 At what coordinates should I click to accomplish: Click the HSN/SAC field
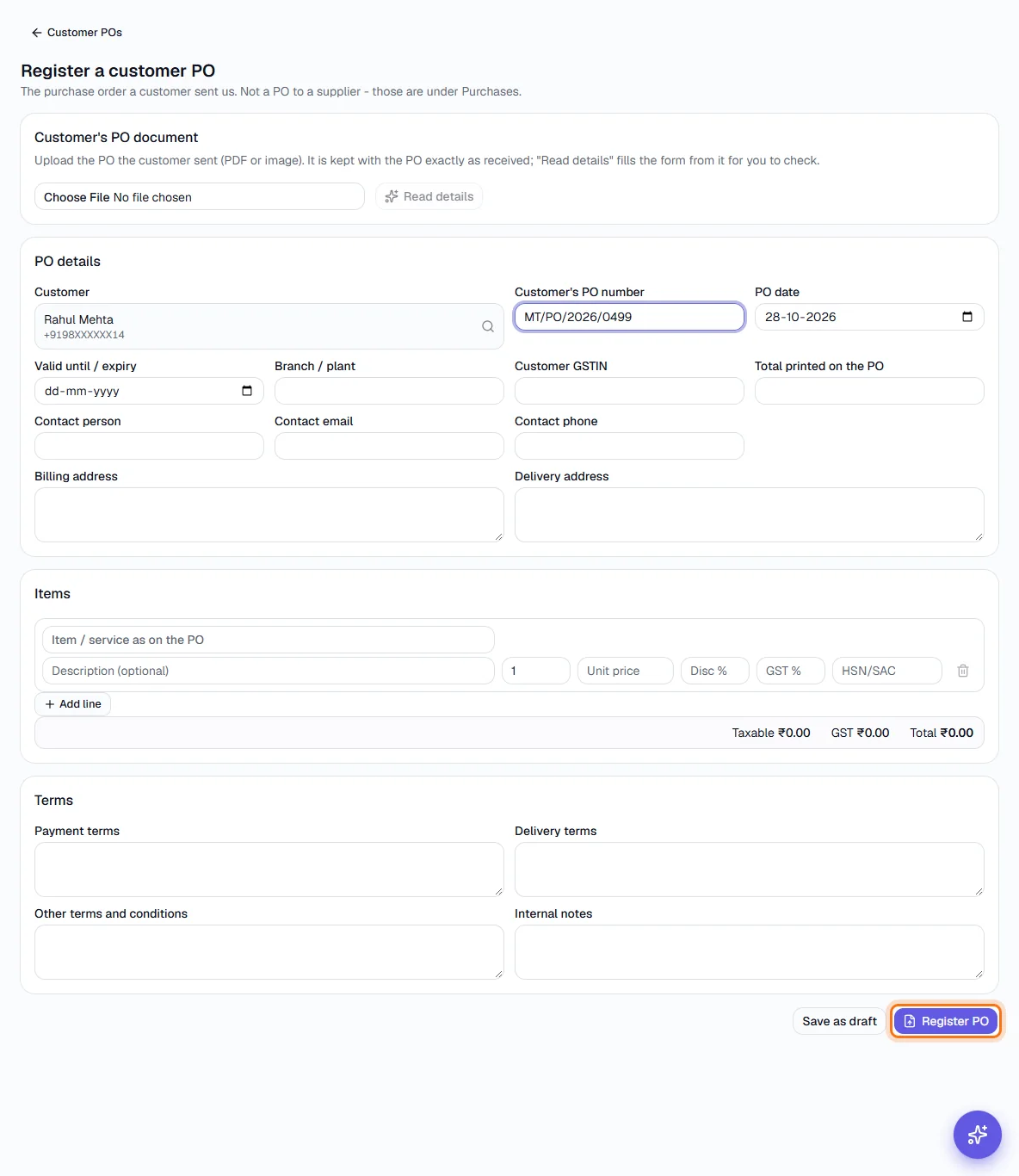pyautogui.click(x=887, y=671)
